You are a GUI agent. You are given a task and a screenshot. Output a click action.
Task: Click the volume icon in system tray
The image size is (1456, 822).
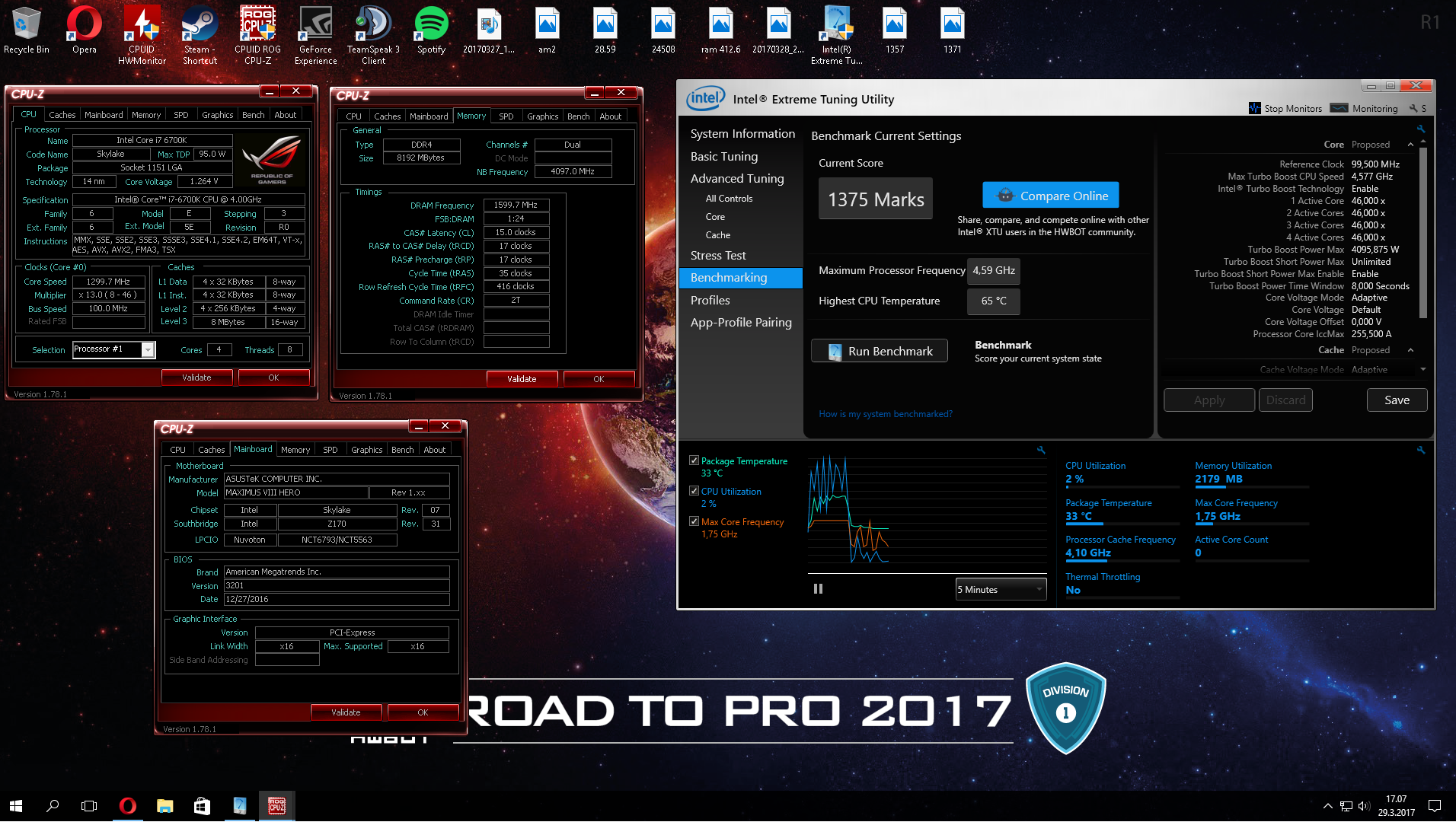point(1363,805)
